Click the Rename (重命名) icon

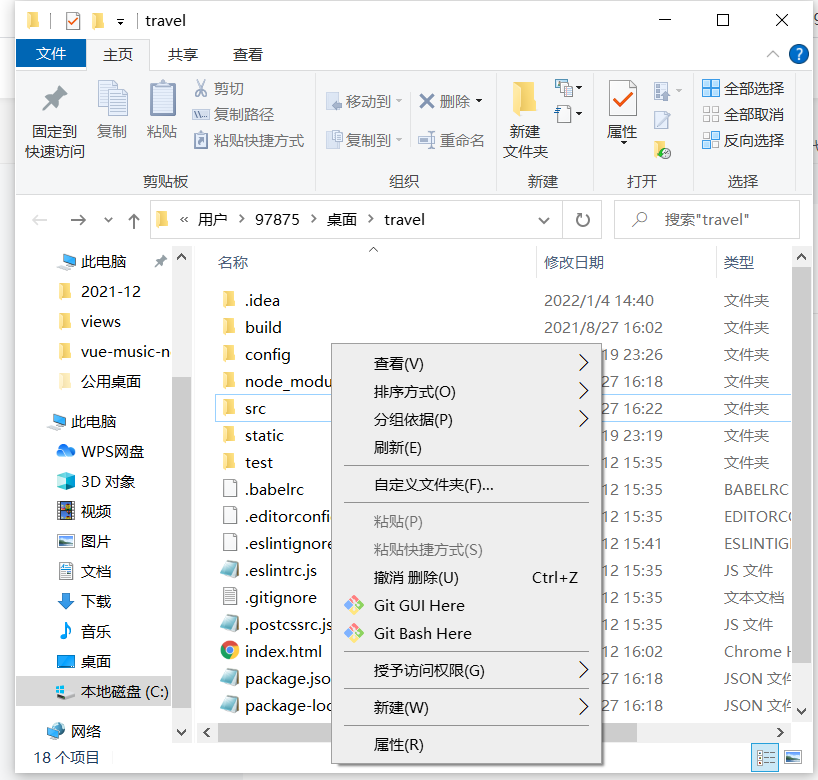tap(427, 140)
